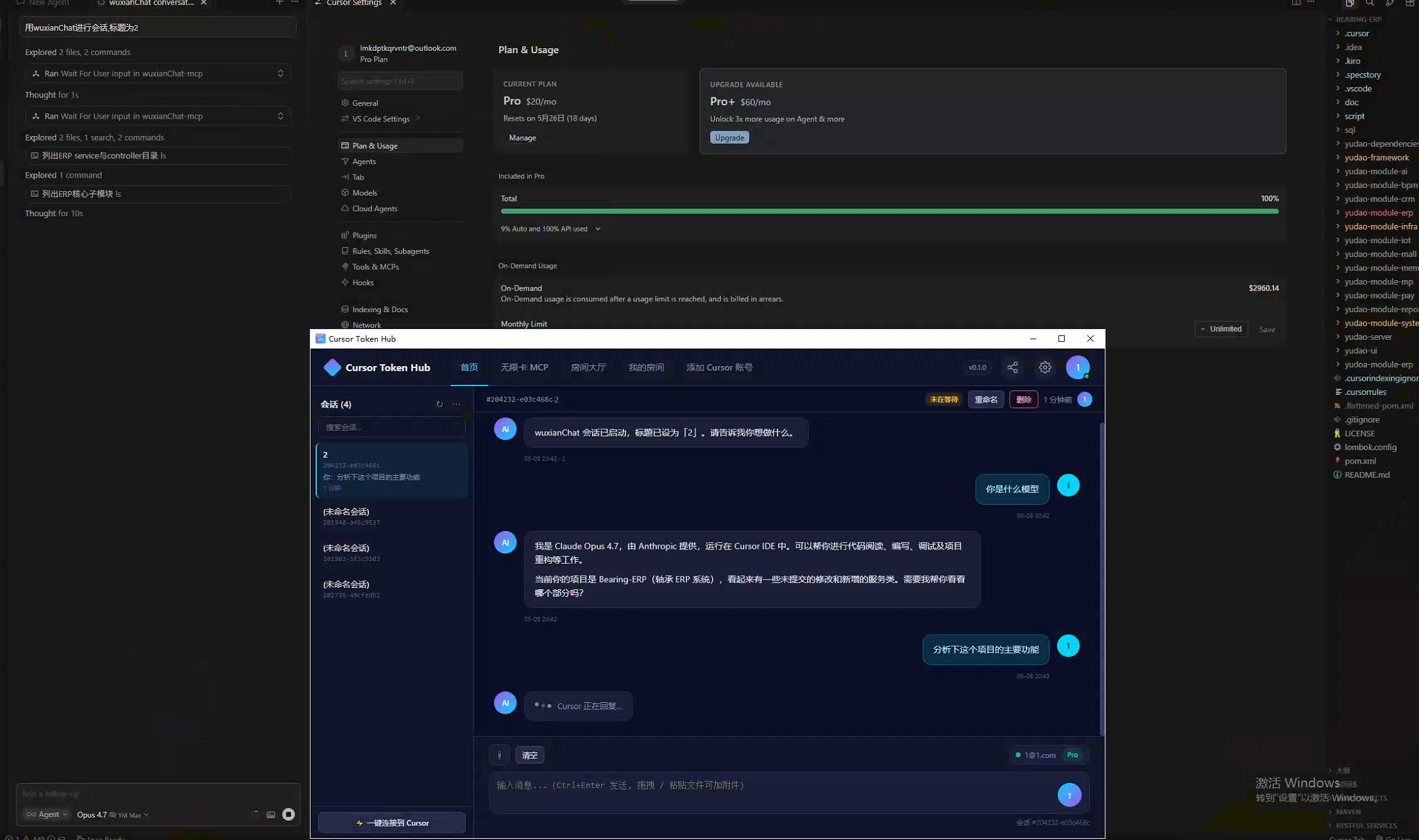The image size is (1419, 840).
Task: Focus the Search settings field
Action: click(400, 81)
